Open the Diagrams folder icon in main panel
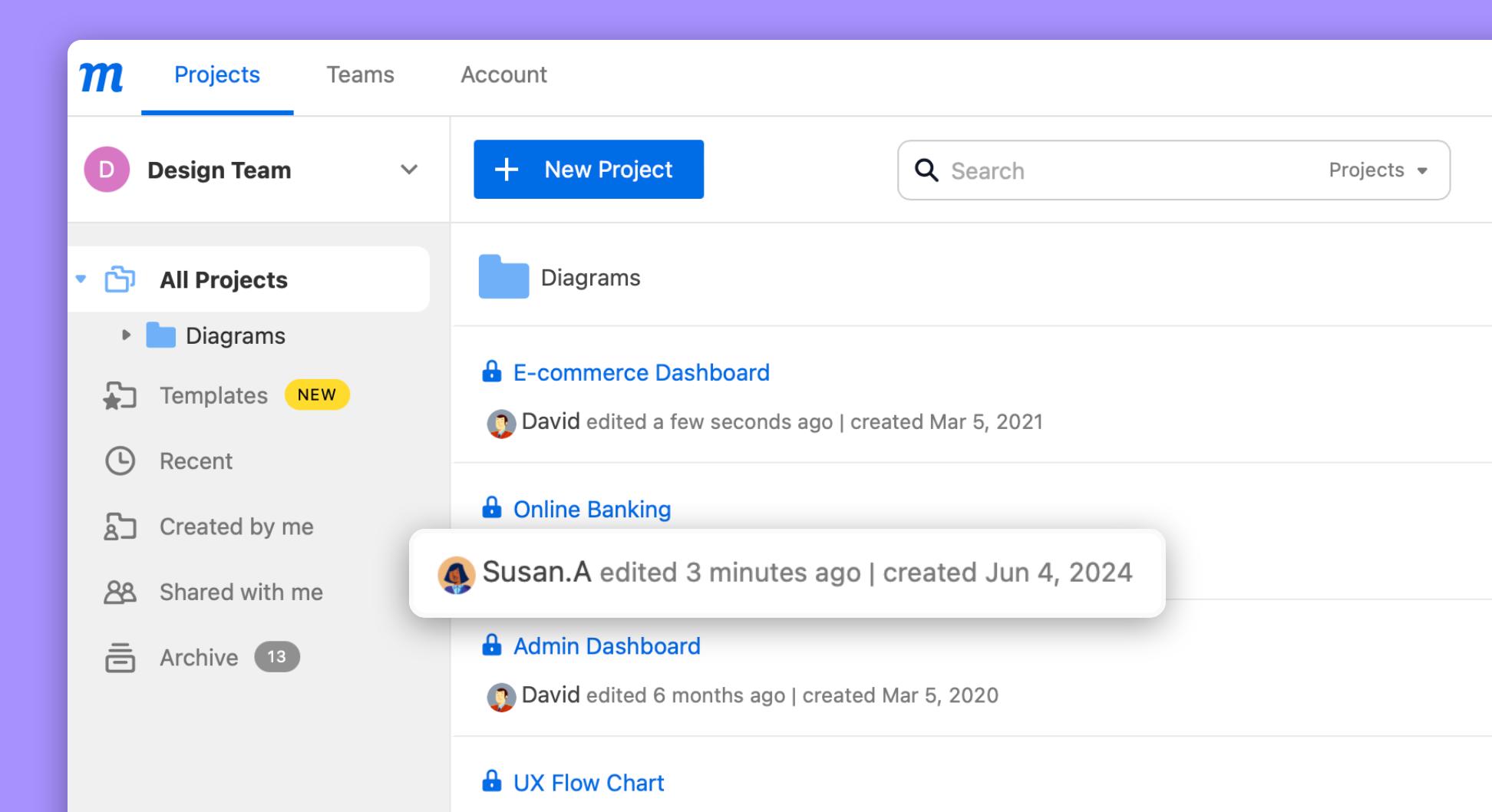The width and height of the screenshot is (1492, 812). pos(503,277)
